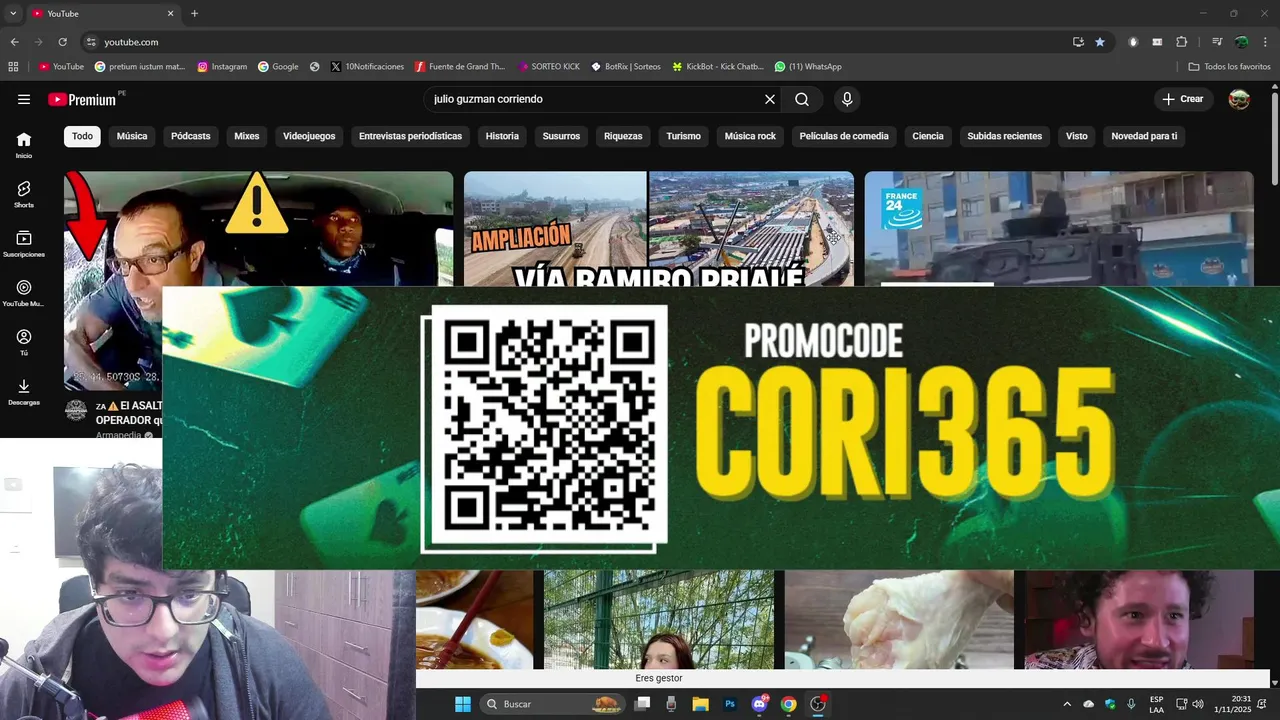Click the magnifier search button
Viewport: 1280px width, 720px height.
point(802,99)
